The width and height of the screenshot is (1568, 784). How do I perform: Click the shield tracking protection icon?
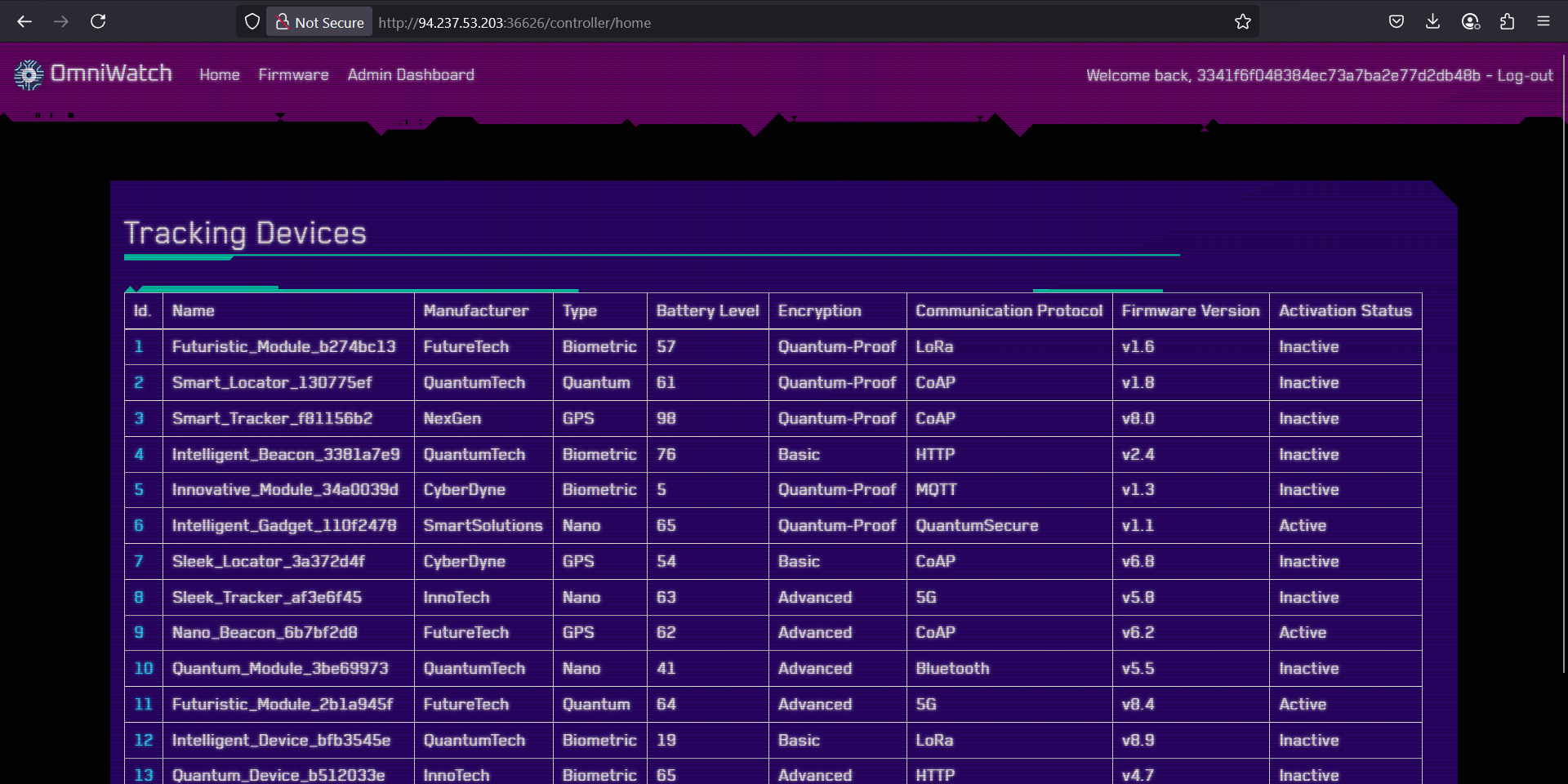pos(252,22)
